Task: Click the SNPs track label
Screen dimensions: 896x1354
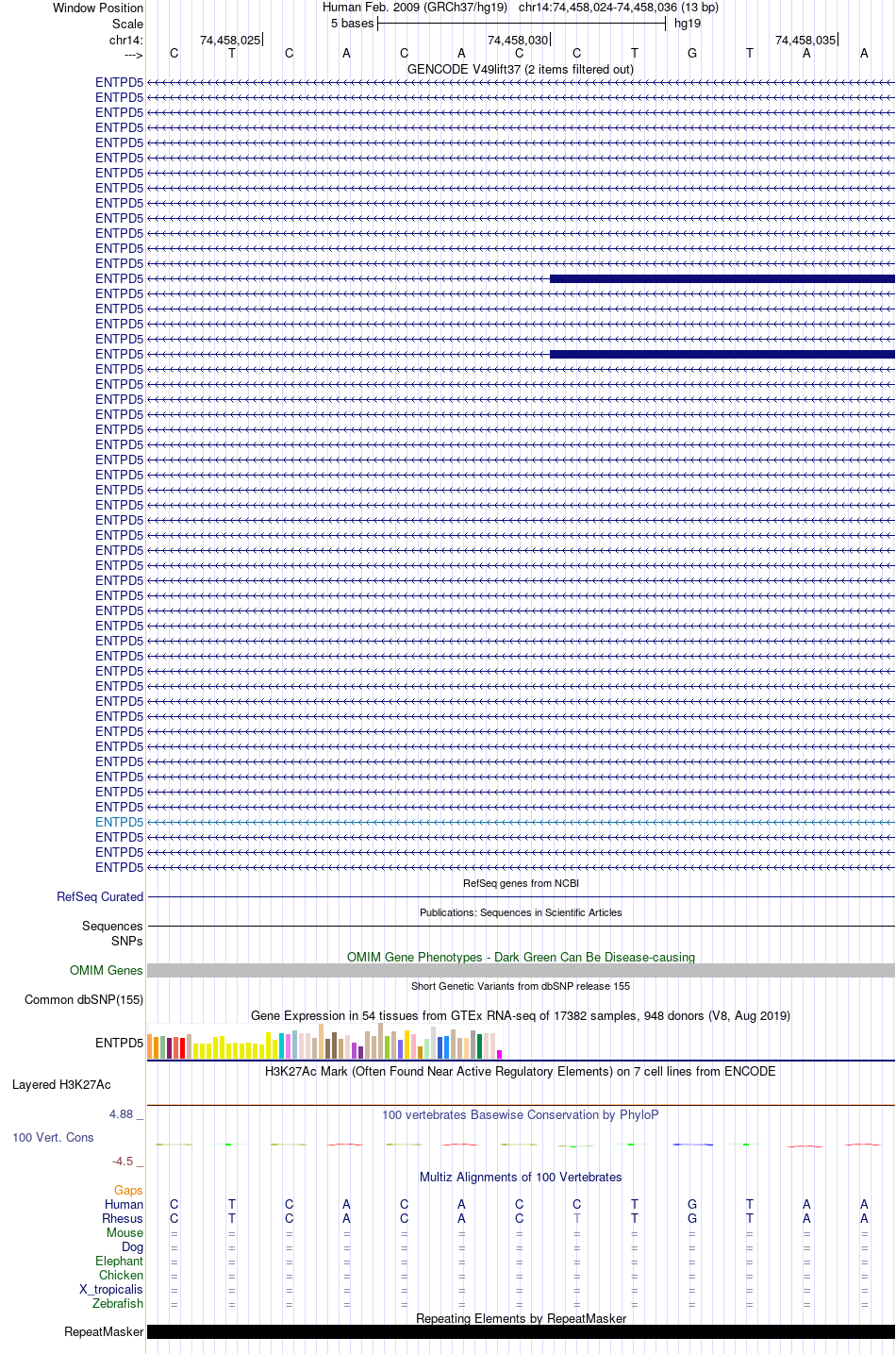Action: [126, 941]
